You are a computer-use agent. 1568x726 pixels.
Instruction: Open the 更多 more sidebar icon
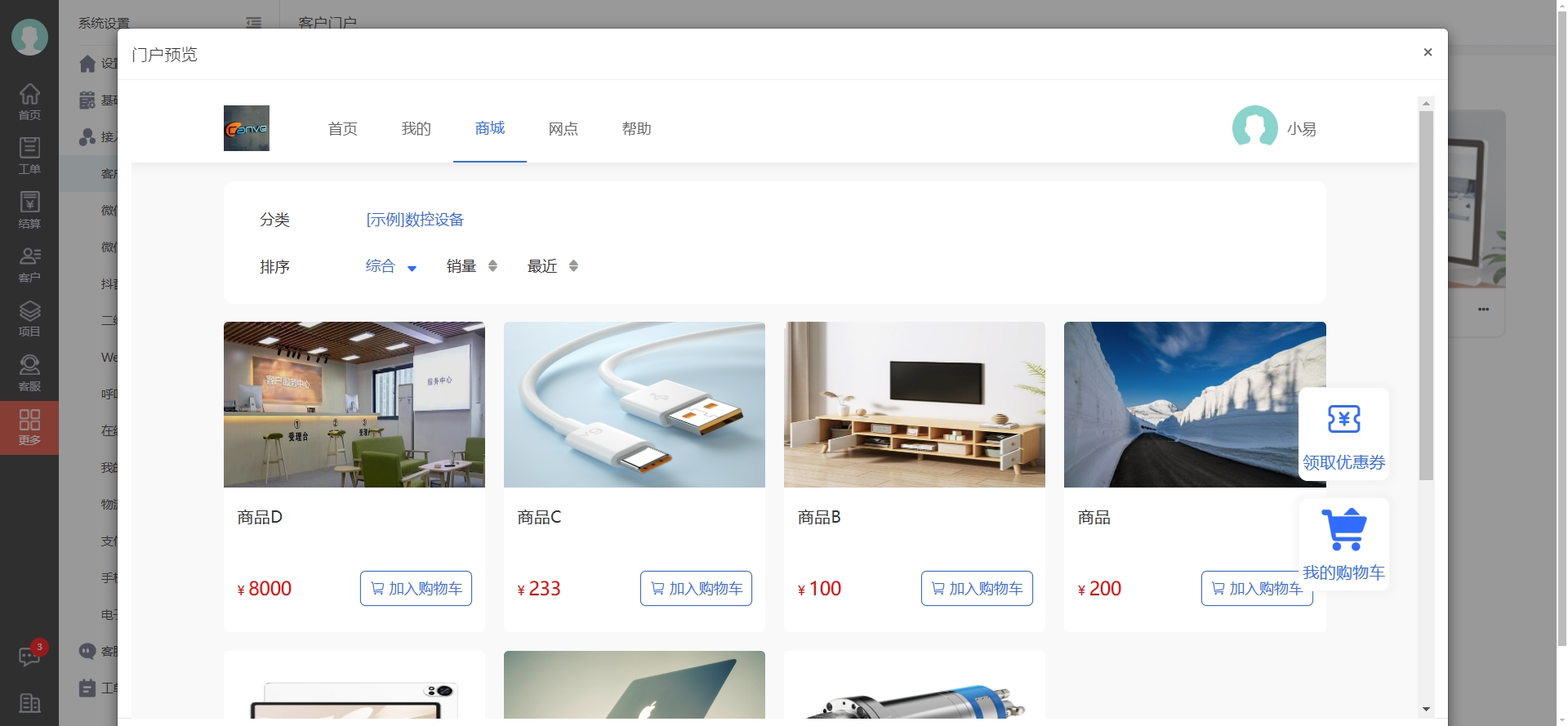coord(29,428)
